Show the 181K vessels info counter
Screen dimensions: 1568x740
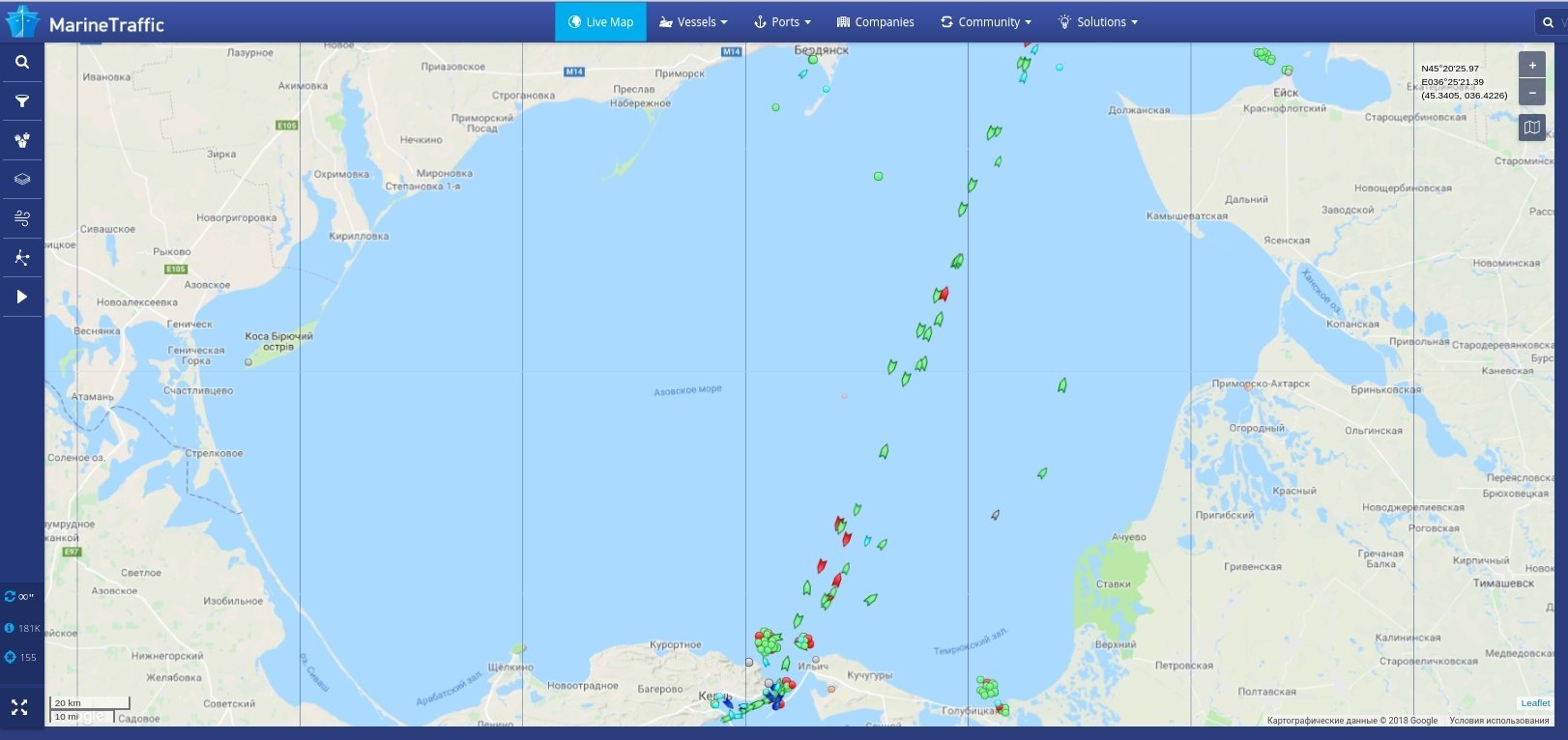coord(22,628)
